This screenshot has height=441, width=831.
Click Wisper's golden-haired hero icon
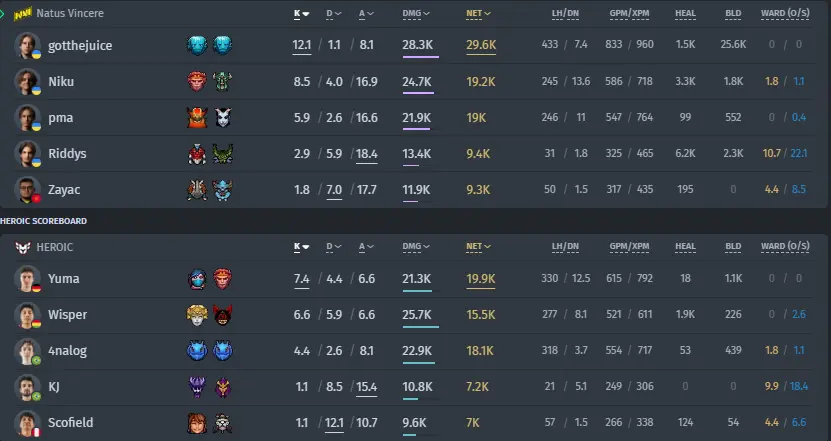pos(197,315)
